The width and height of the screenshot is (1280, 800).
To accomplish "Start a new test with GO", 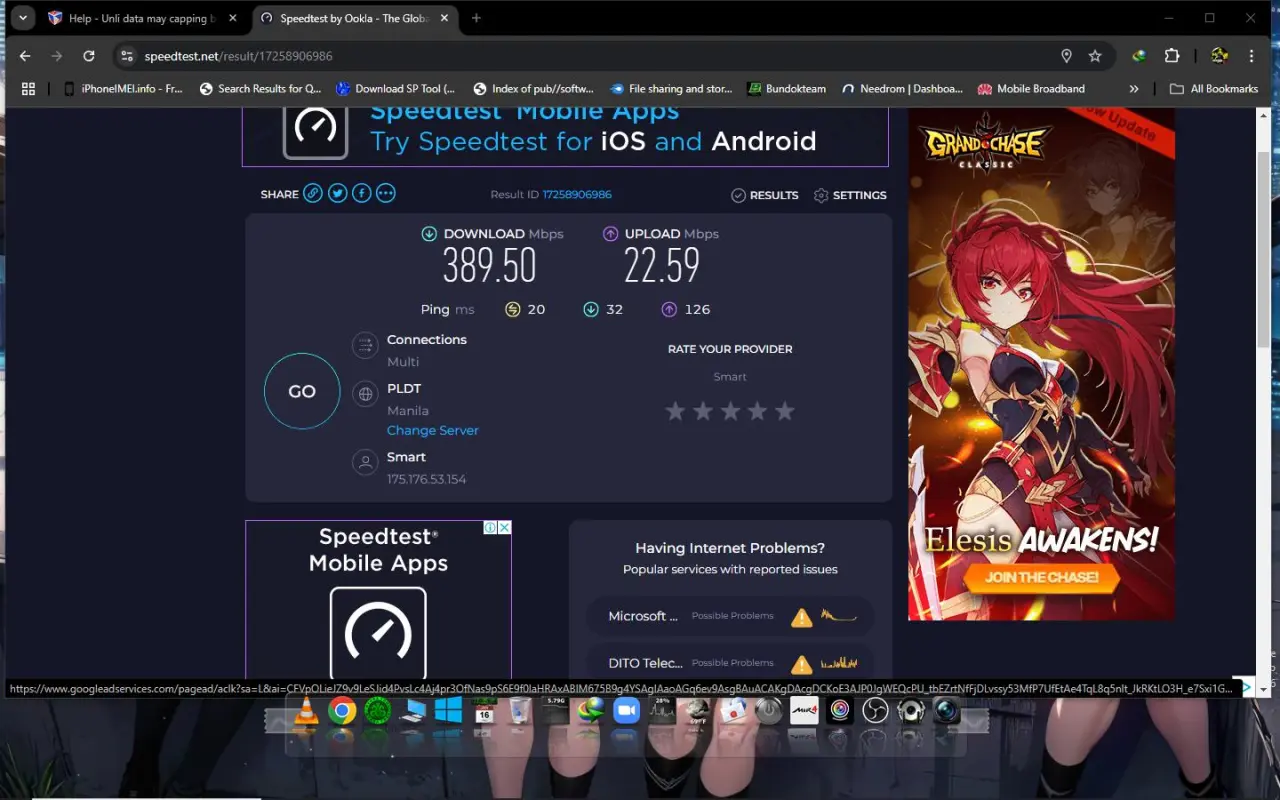I will [302, 391].
